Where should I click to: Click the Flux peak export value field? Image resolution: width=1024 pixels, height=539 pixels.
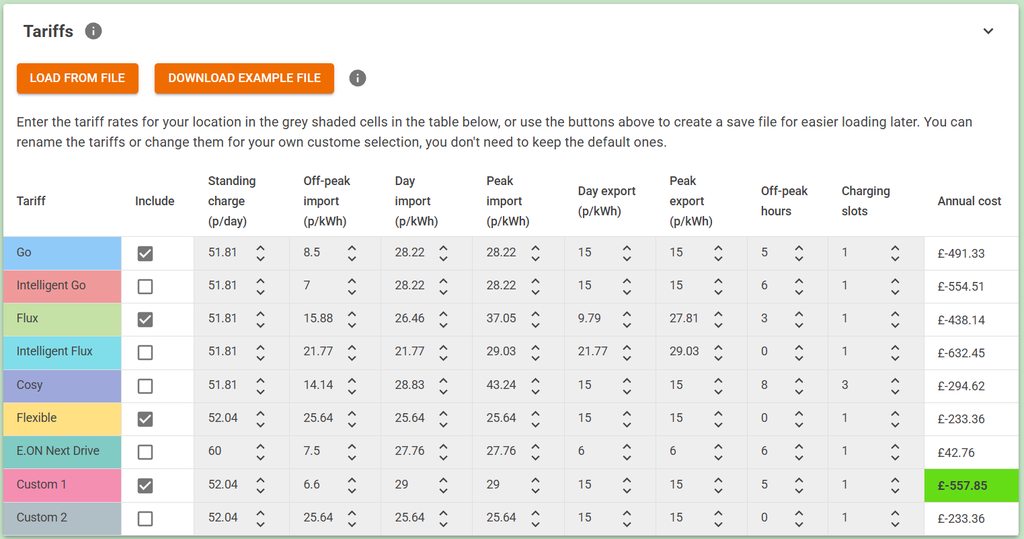686,319
